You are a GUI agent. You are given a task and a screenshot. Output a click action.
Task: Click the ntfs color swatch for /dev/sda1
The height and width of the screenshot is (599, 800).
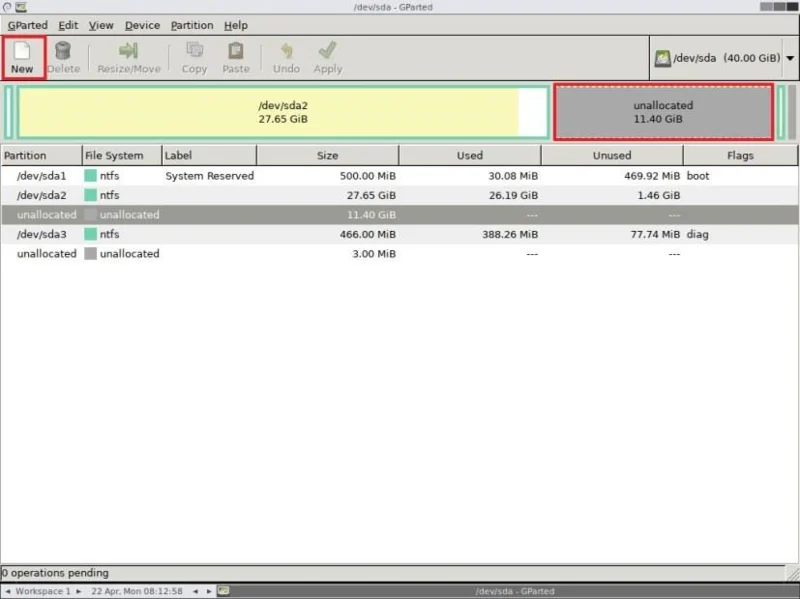point(90,176)
